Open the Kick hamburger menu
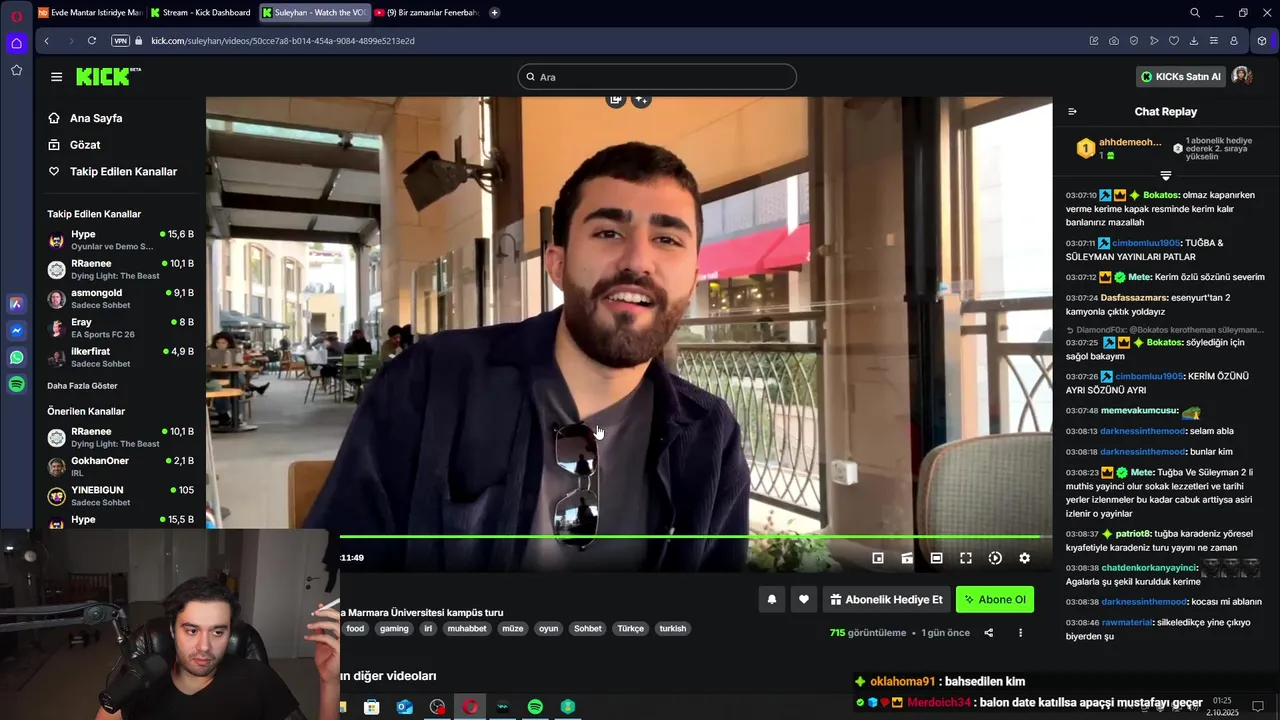The width and height of the screenshot is (1280, 720). point(57,77)
